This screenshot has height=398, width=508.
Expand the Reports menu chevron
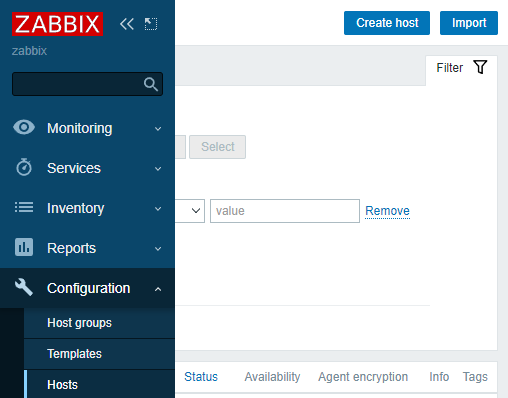pyautogui.click(x=158, y=249)
